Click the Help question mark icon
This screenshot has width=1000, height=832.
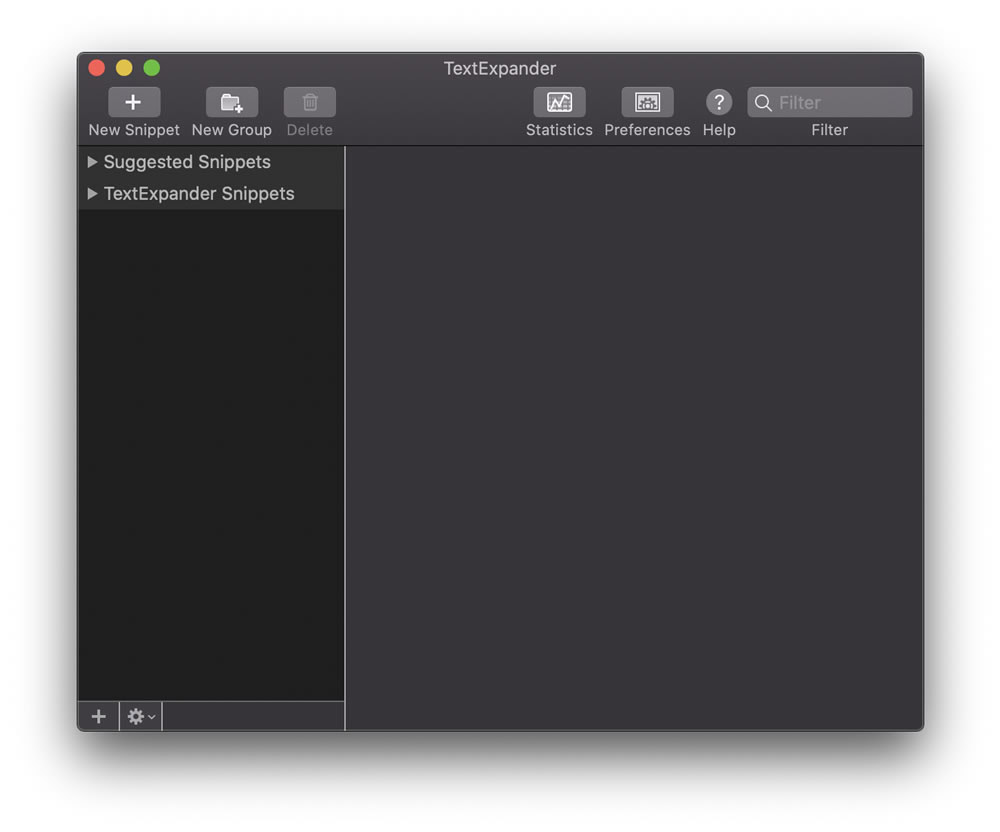point(719,102)
